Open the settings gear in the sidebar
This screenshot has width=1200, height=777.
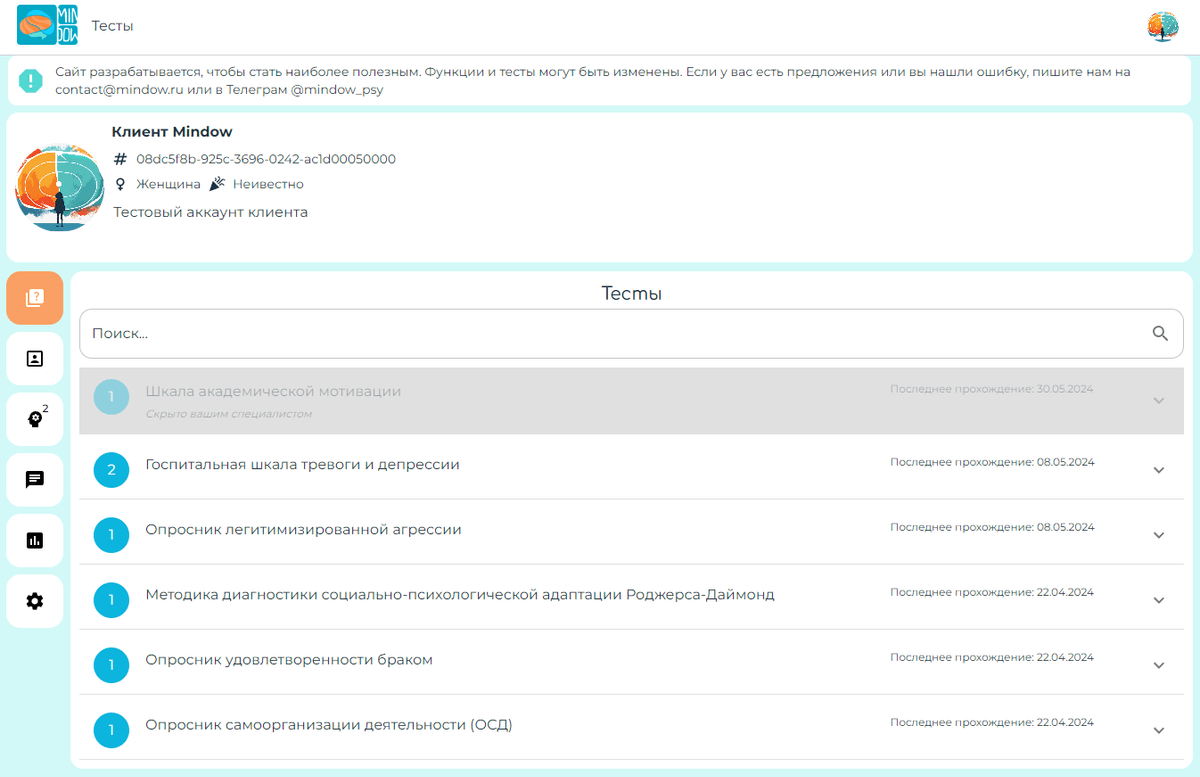pos(35,601)
